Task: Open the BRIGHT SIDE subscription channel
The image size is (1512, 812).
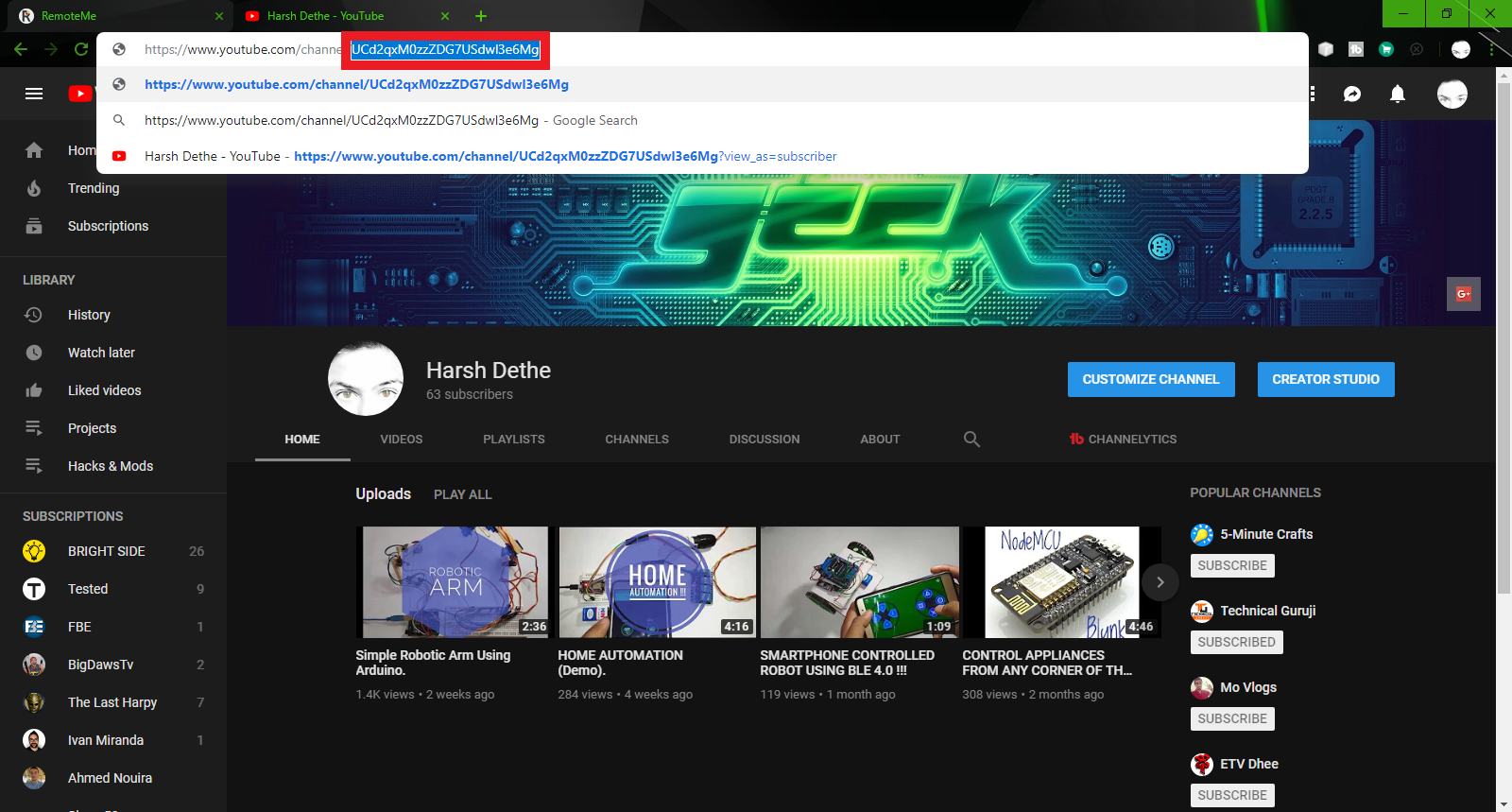Action: (x=113, y=551)
